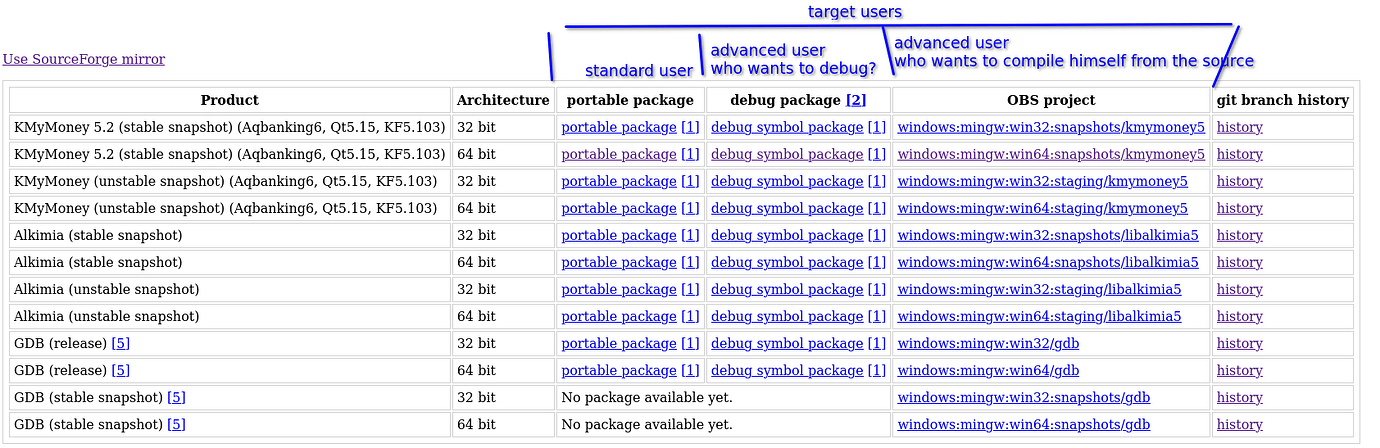Open footnote [5] beside GDB stable snapshot 64 bit
The image size is (1380, 448).
tap(176, 424)
